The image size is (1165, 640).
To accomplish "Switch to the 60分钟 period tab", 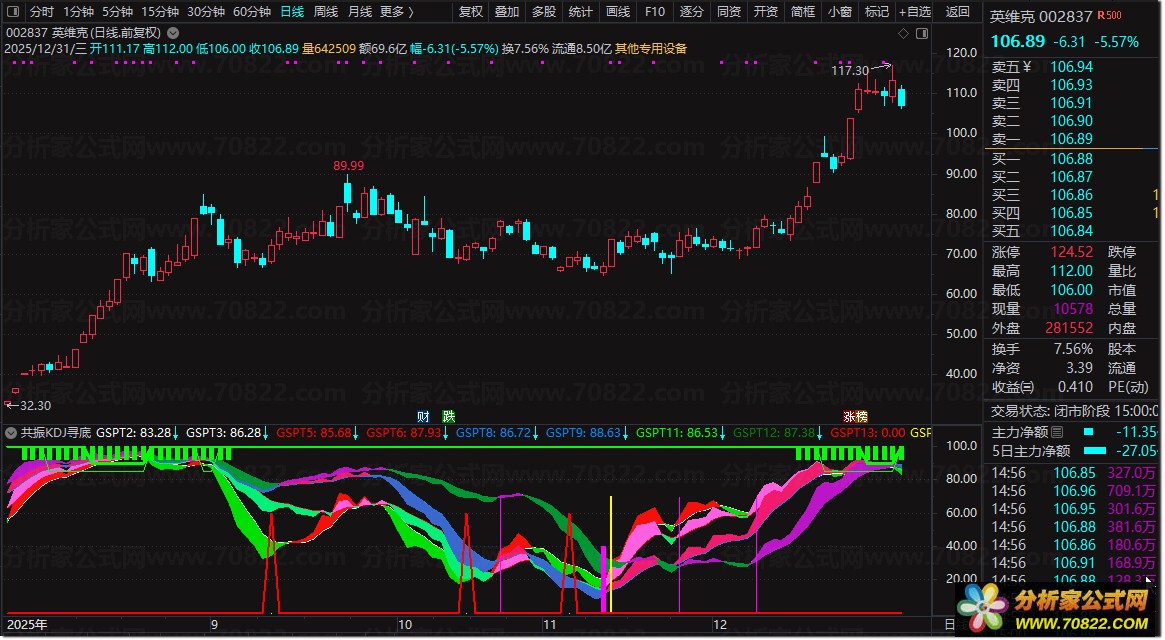I will pyautogui.click(x=252, y=11).
